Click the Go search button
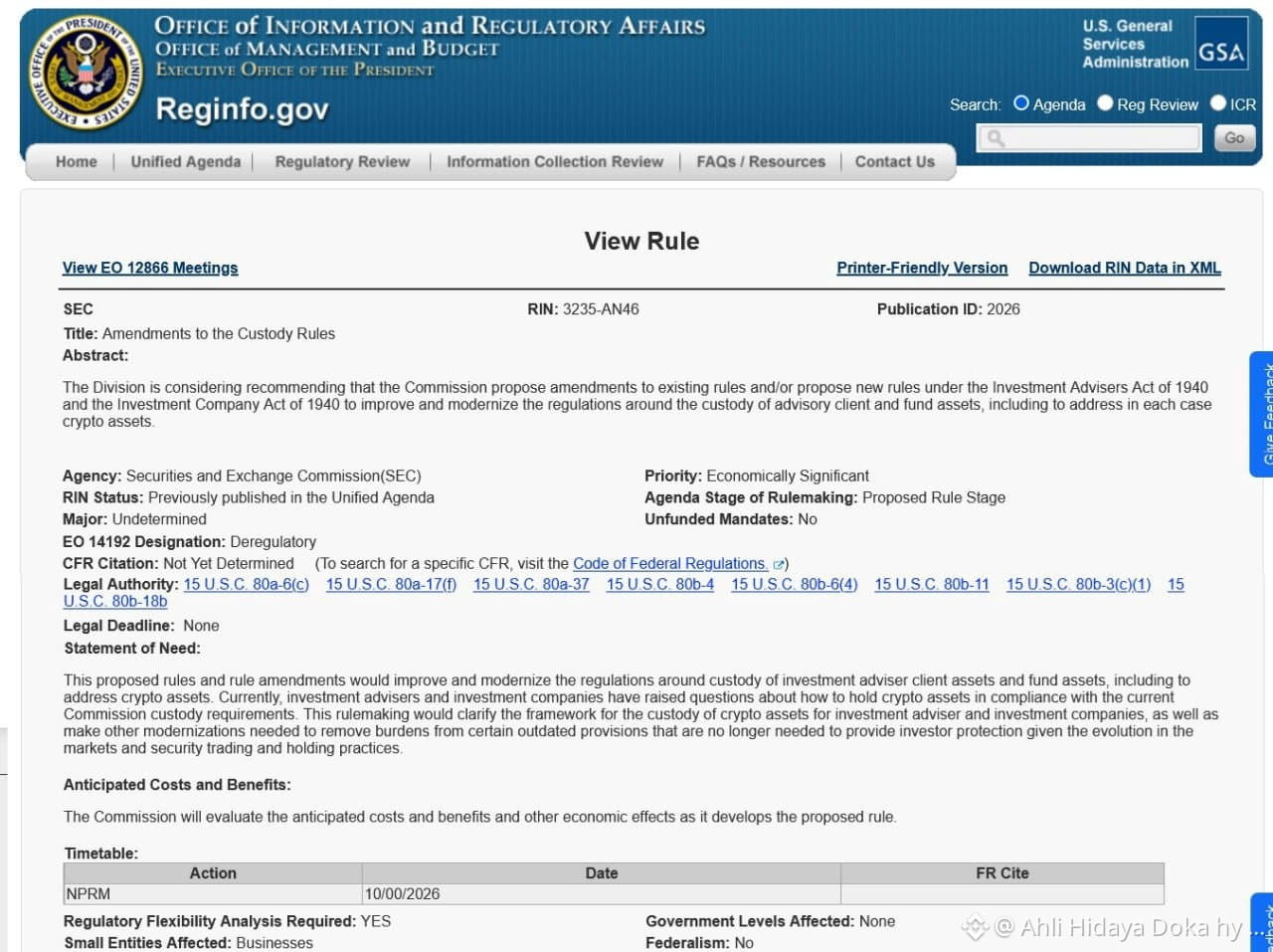Screen dimensions: 1273x952 1234,138
